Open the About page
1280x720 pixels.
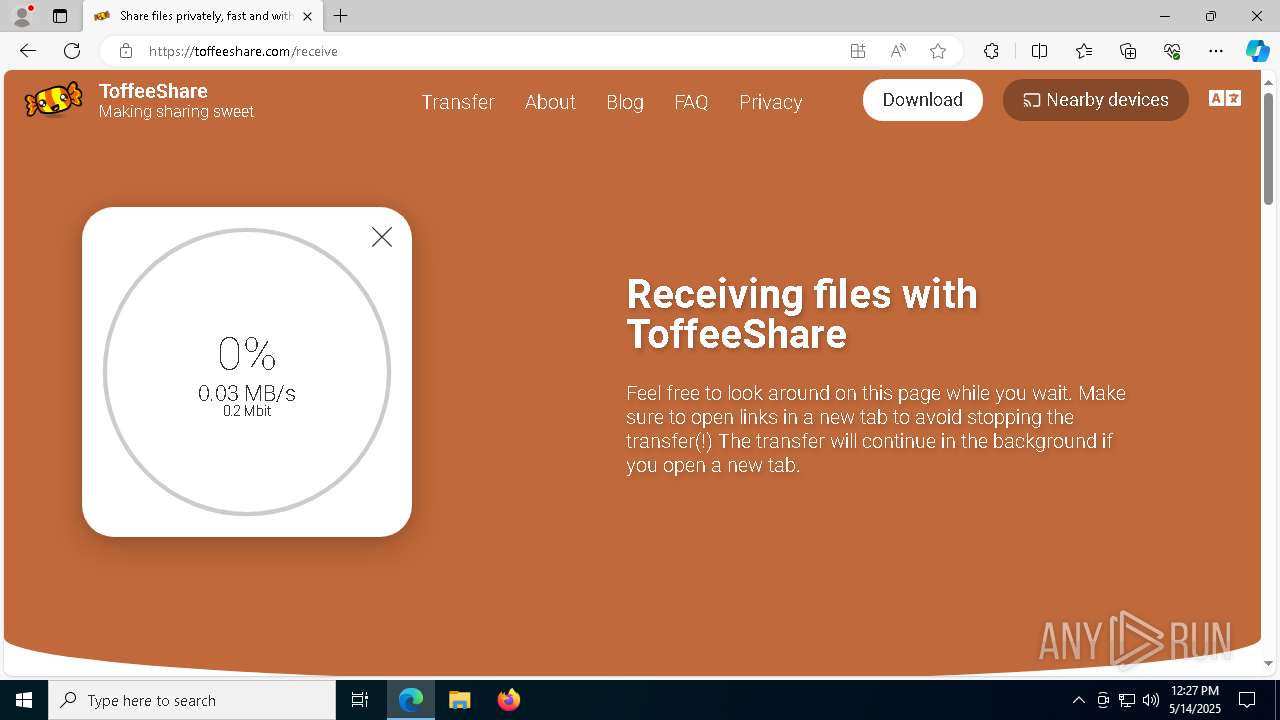pos(550,102)
